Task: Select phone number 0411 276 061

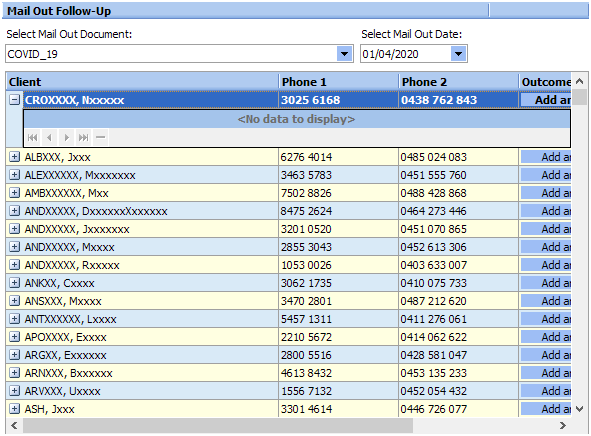Action: click(433, 319)
